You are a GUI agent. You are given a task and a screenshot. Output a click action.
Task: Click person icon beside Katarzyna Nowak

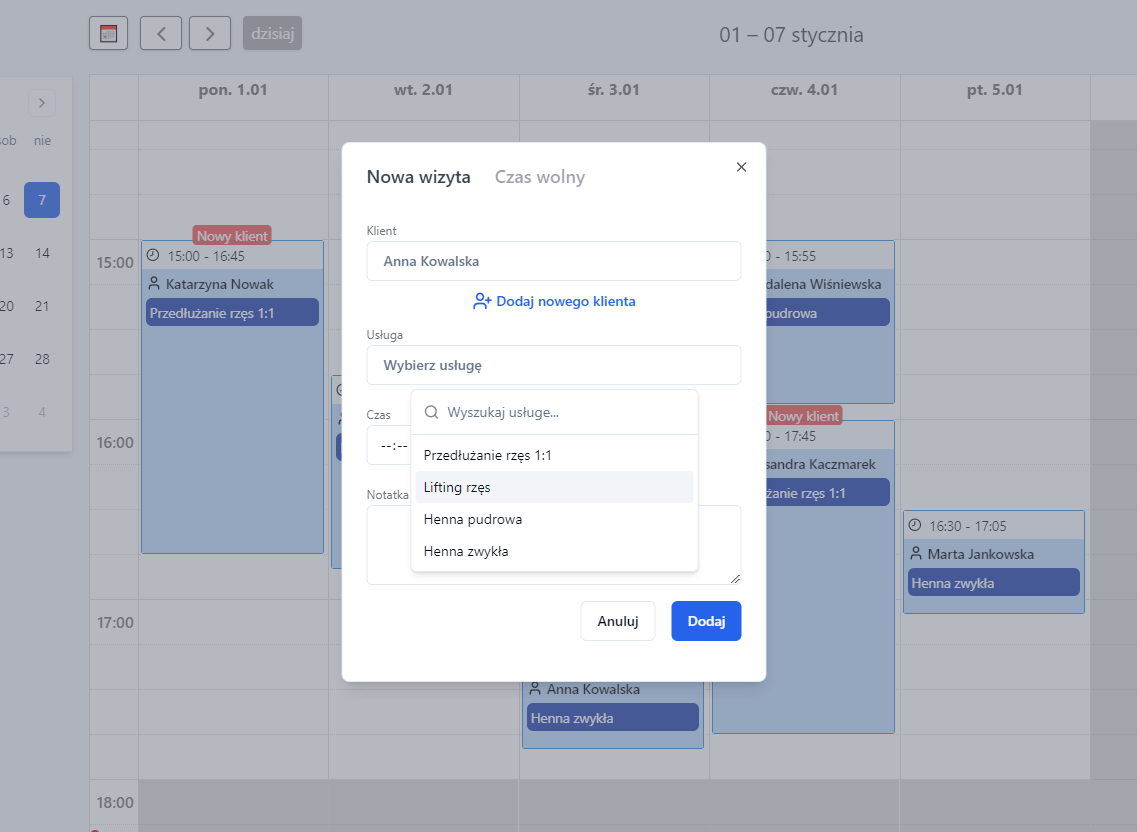click(154, 284)
